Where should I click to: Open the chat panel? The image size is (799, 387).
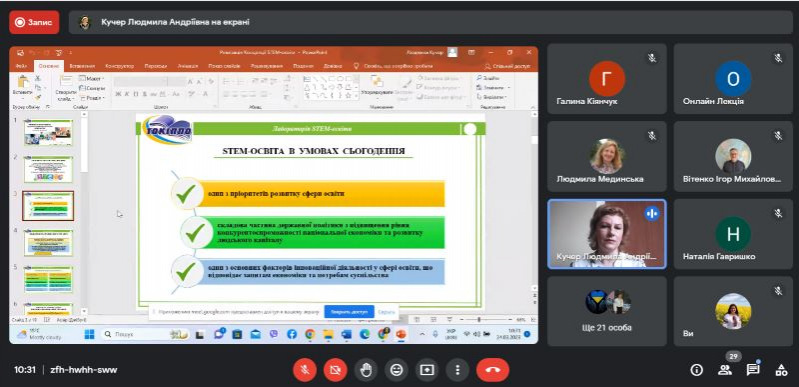[x=753, y=370]
